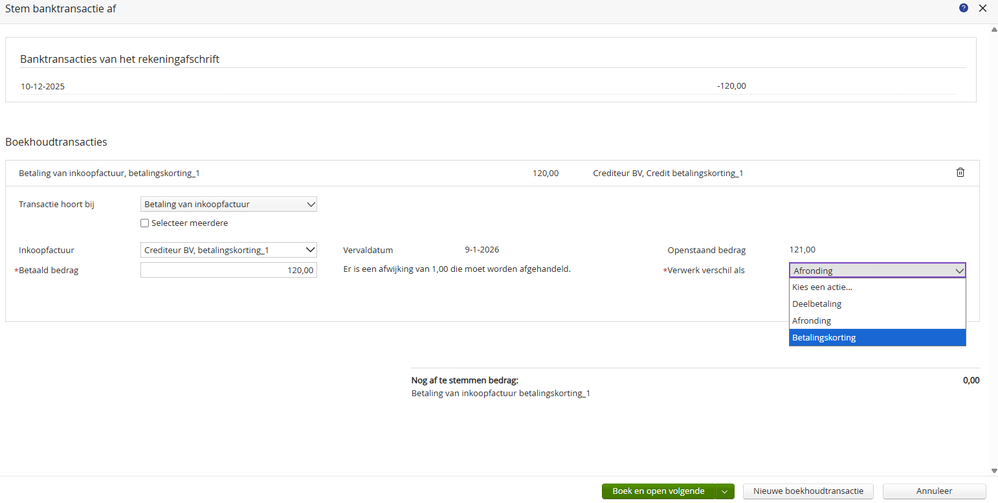Viewport: 998px width, 503px height.
Task: Close the Stem banktransactie af dialog
Action: (x=983, y=8)
